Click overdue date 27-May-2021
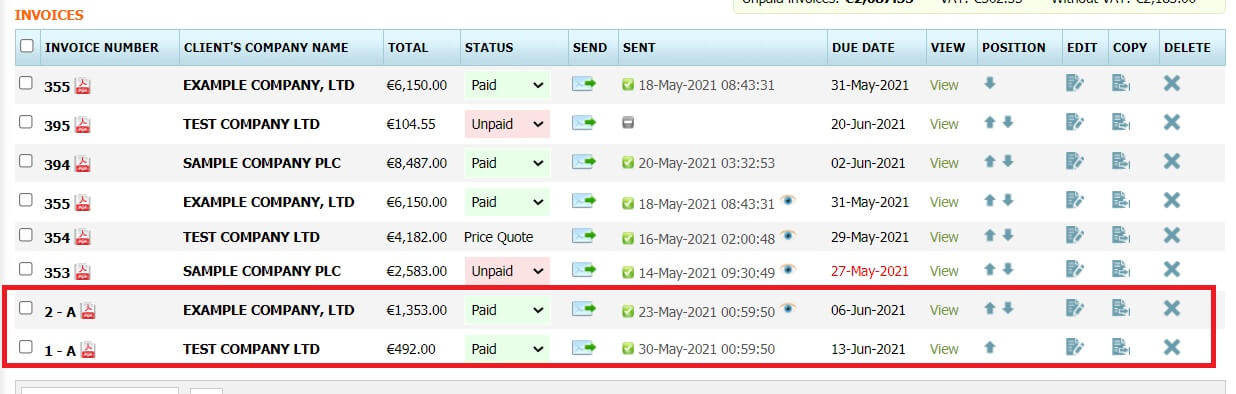The height and width of the screenshot is (394, 1236). tap(870, 271)
